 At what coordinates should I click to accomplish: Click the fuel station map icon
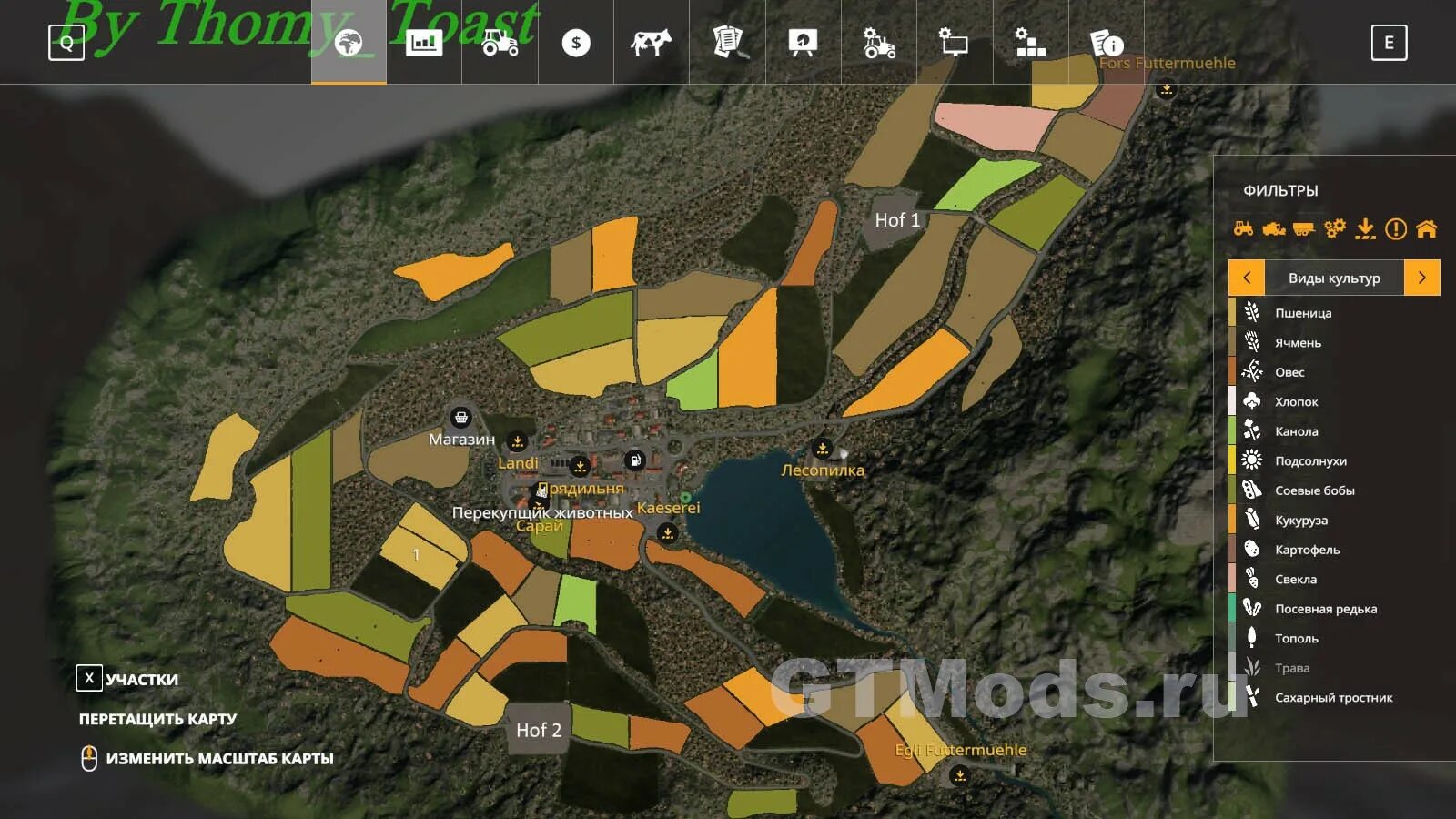(x=635, y=460)
